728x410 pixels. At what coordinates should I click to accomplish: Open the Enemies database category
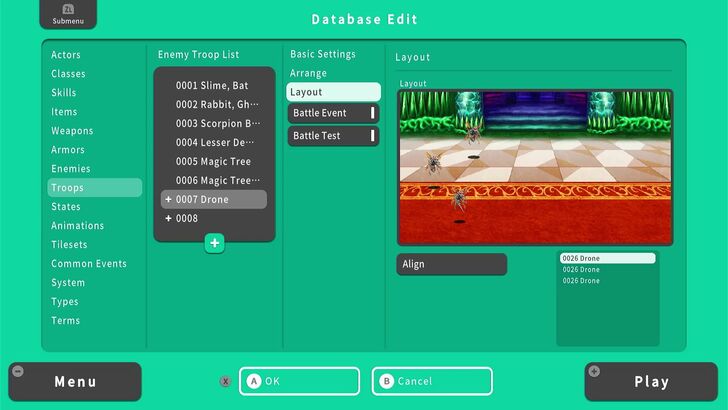point(71,169)
